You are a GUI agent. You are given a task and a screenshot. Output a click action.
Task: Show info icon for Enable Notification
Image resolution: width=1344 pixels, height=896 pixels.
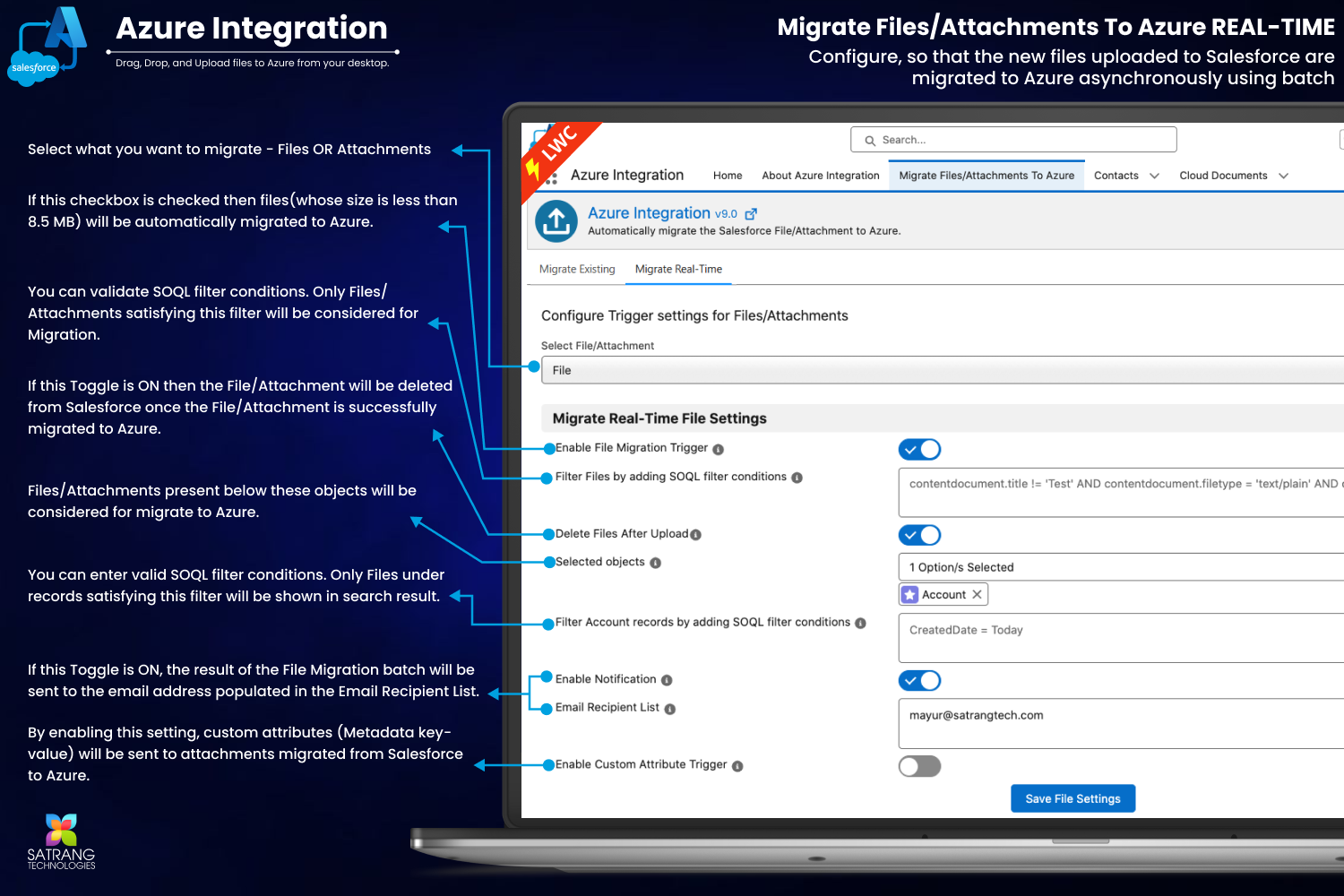[667, 680]
